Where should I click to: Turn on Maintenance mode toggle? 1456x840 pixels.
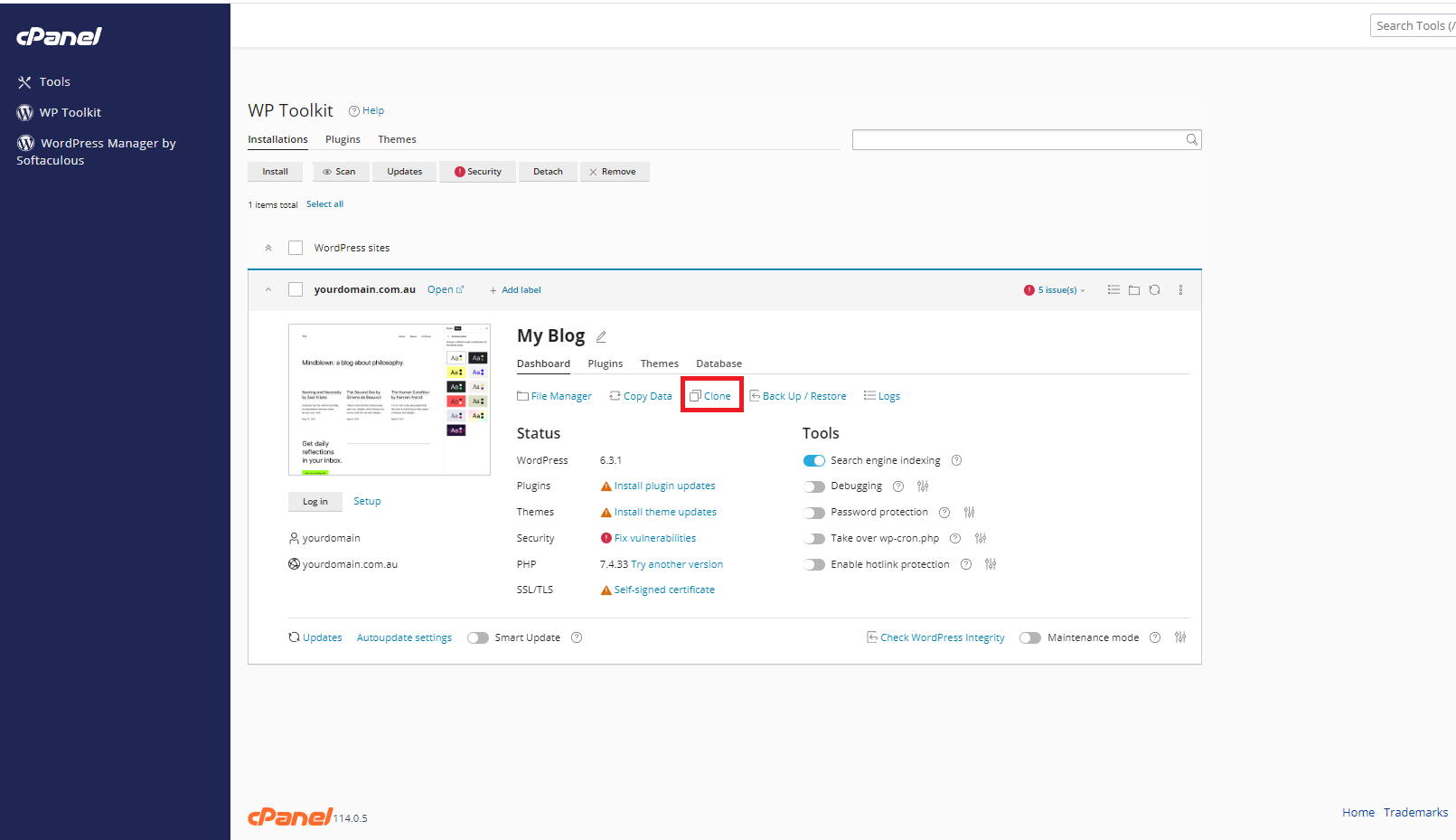coord(1030,637)
